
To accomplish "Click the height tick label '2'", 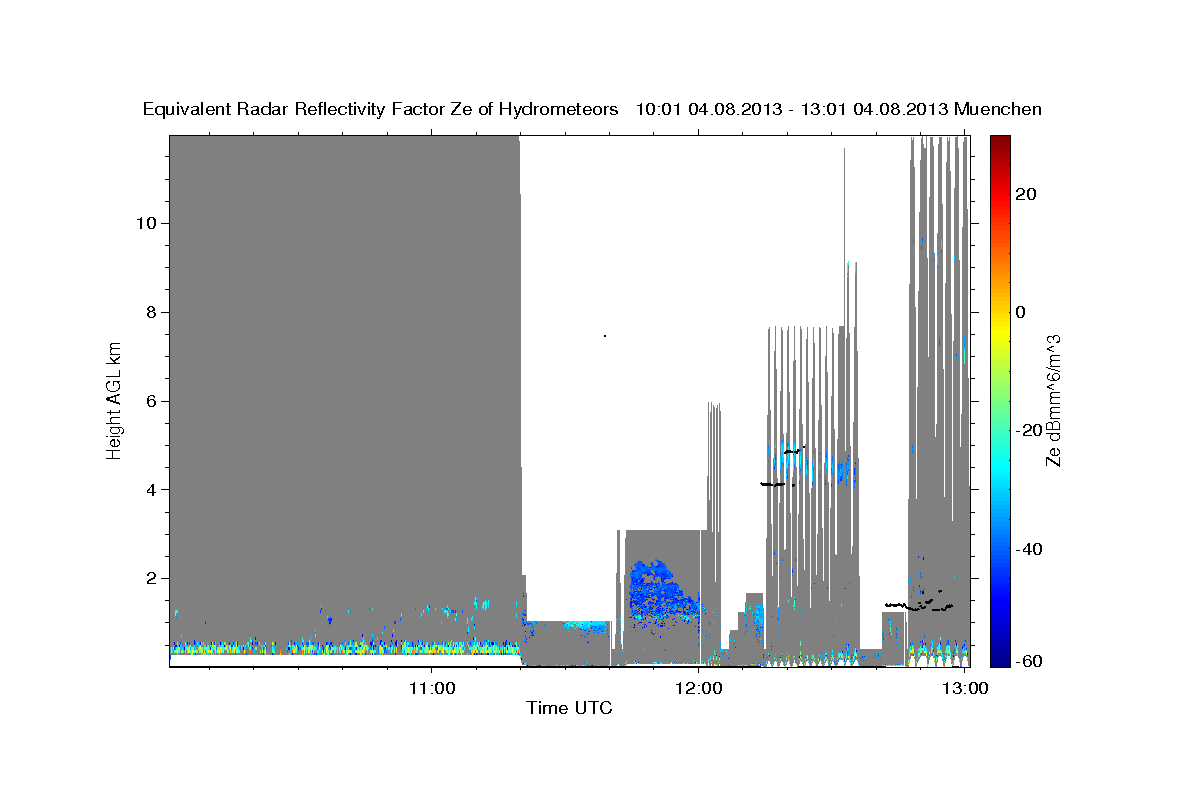I will point(151,579).
